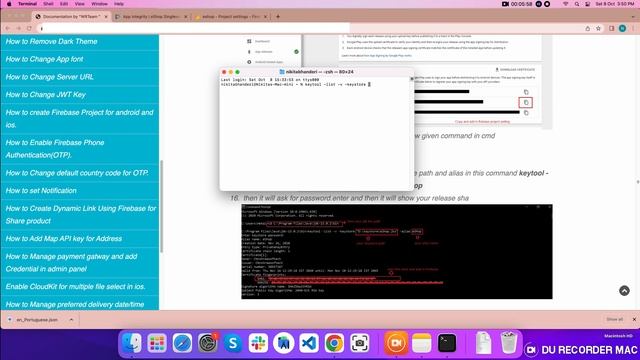Open System Preferences in the dock
640x360 pixels.
(x=207, y=343)
